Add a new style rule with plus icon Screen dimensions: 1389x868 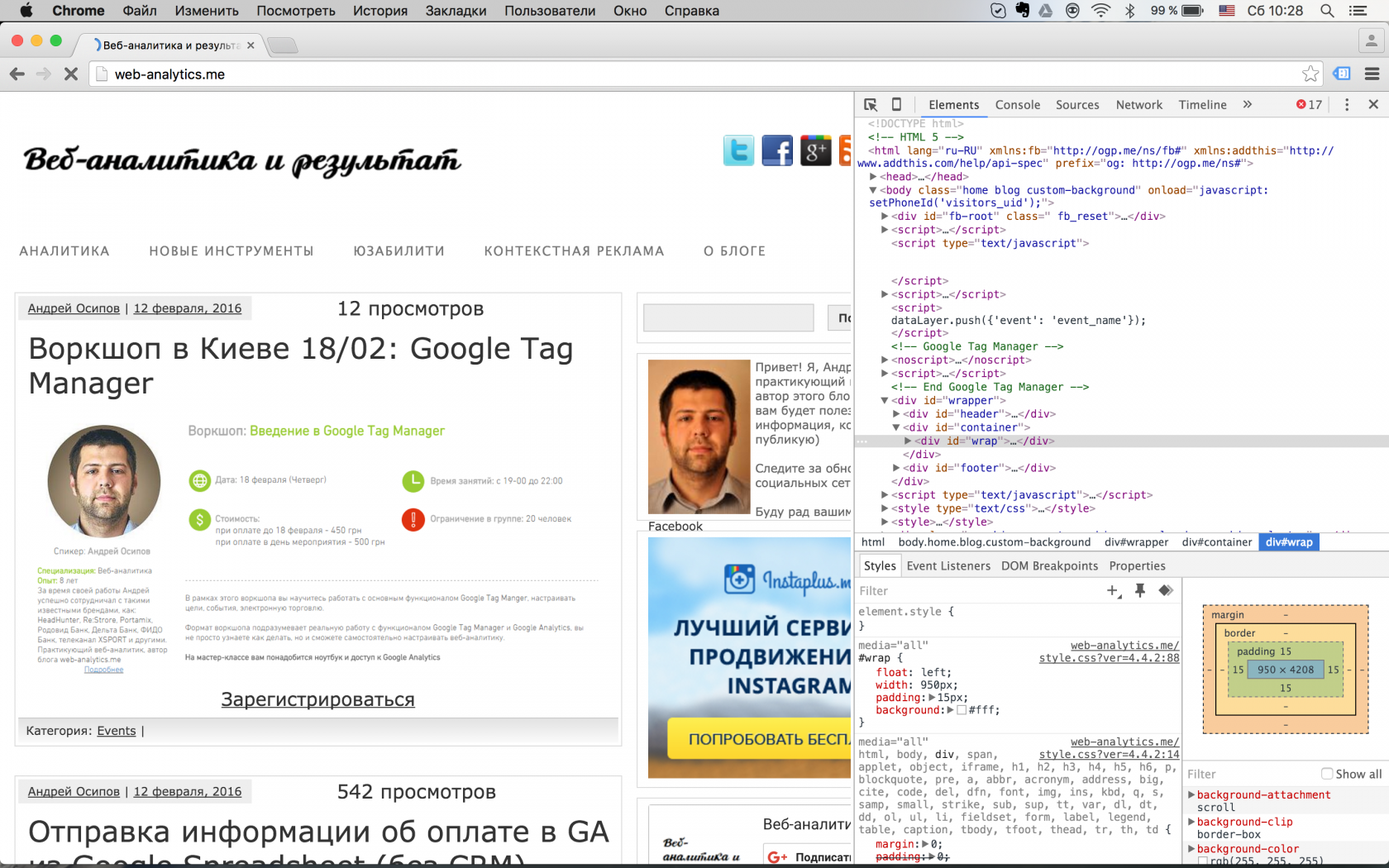1114,590
